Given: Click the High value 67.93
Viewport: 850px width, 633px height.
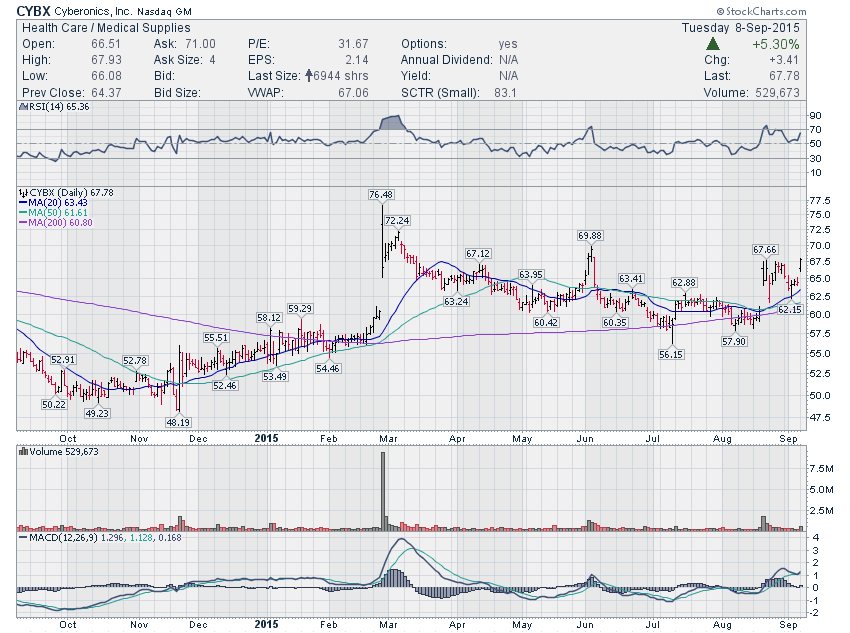Looking at the screenshot, I should tap(106, 60).
